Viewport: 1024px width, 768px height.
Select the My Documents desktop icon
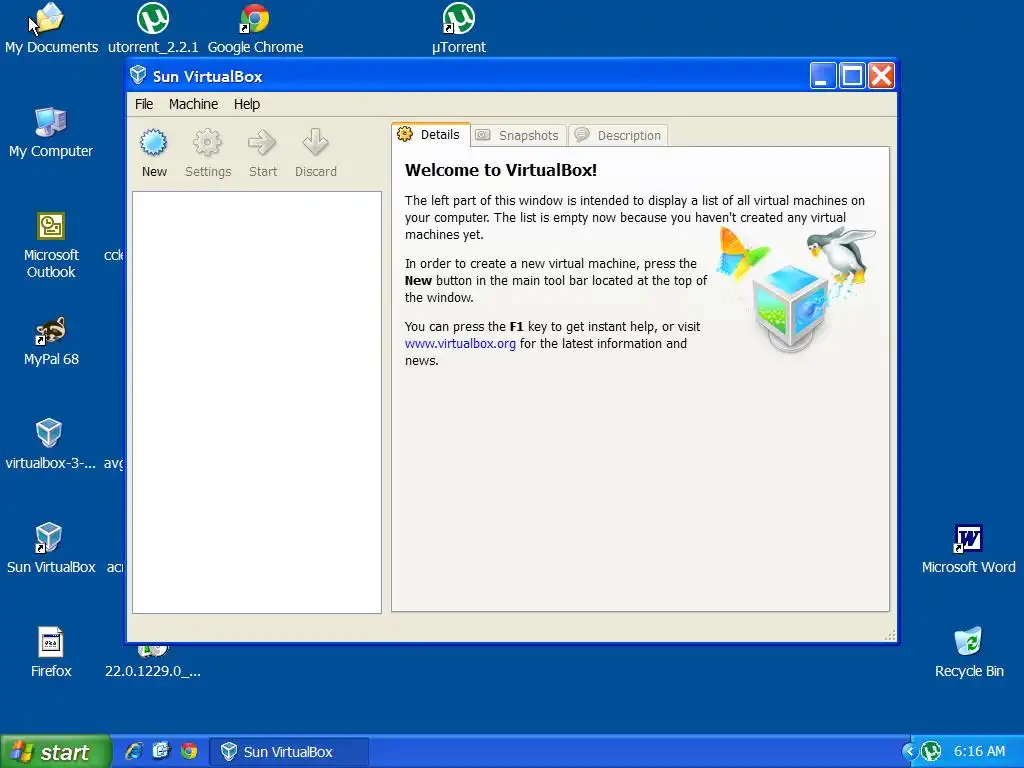[51, 29]
